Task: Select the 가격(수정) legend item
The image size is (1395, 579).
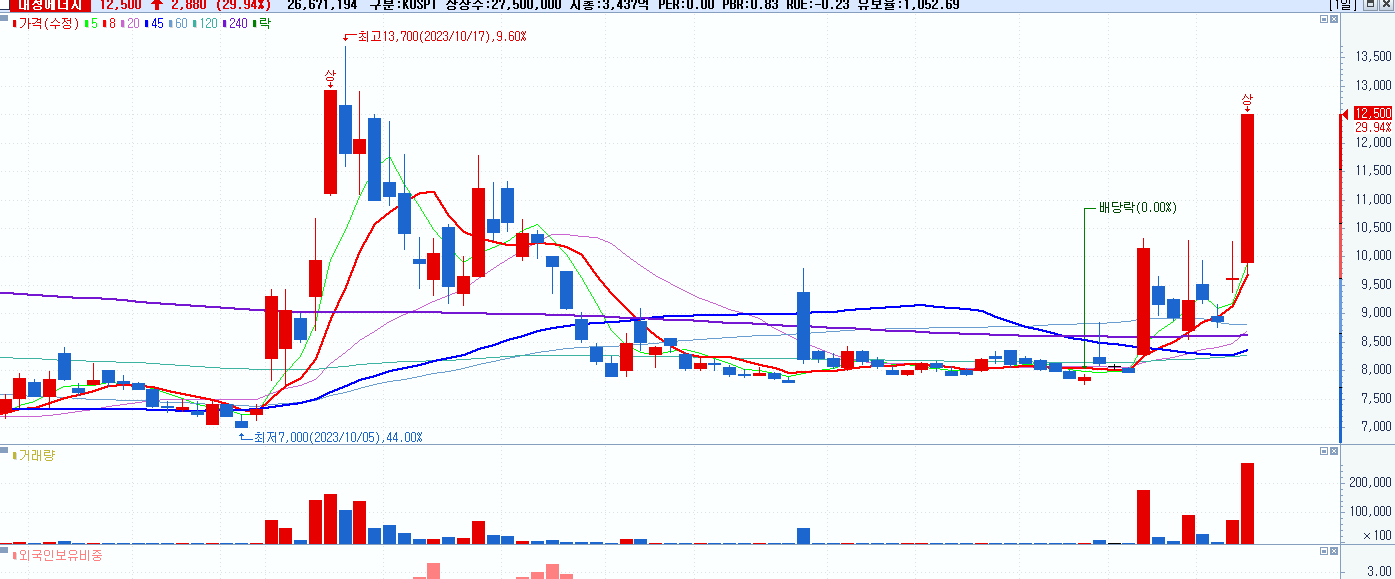Action: click(x=47, y=22)
